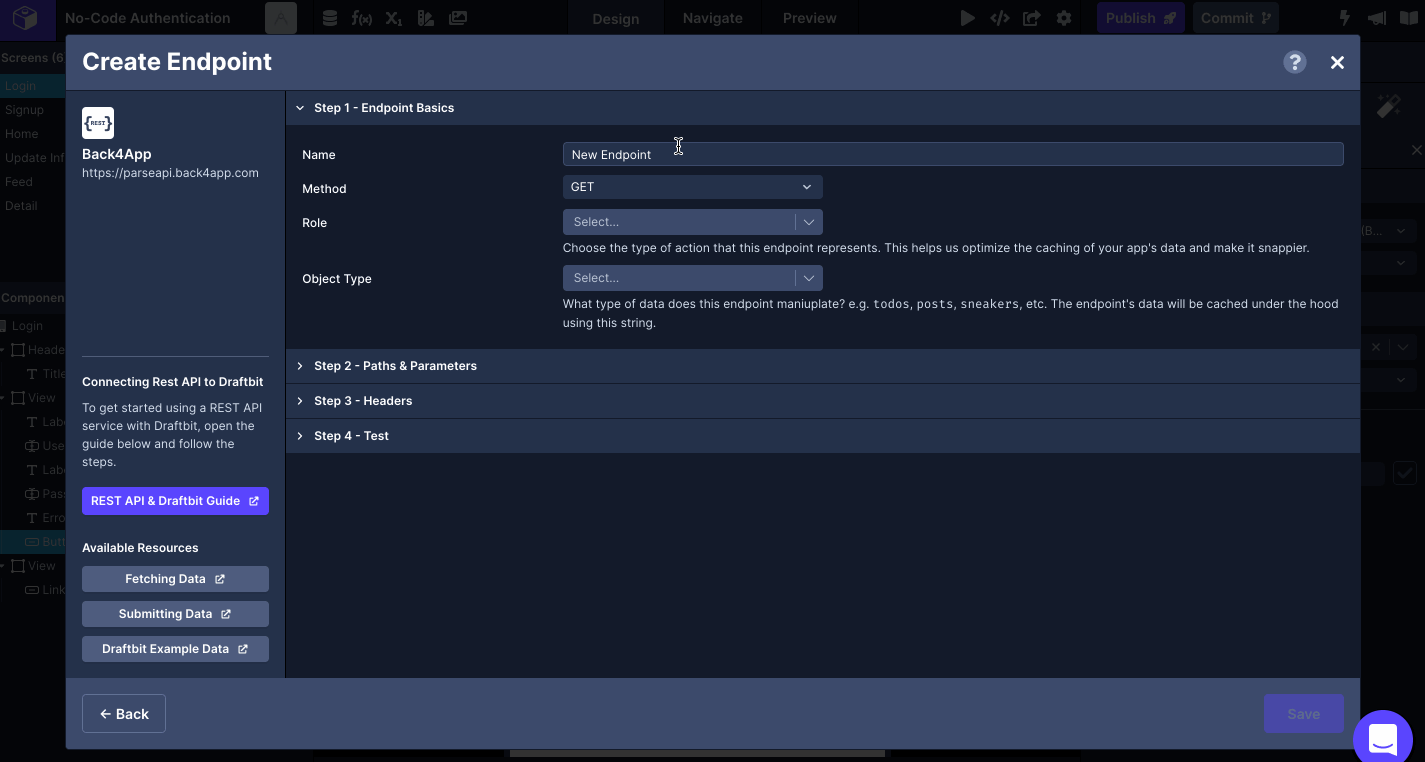1425x762 pixels.
Task: Click the share/export icon
Action: pos(1031,18)
